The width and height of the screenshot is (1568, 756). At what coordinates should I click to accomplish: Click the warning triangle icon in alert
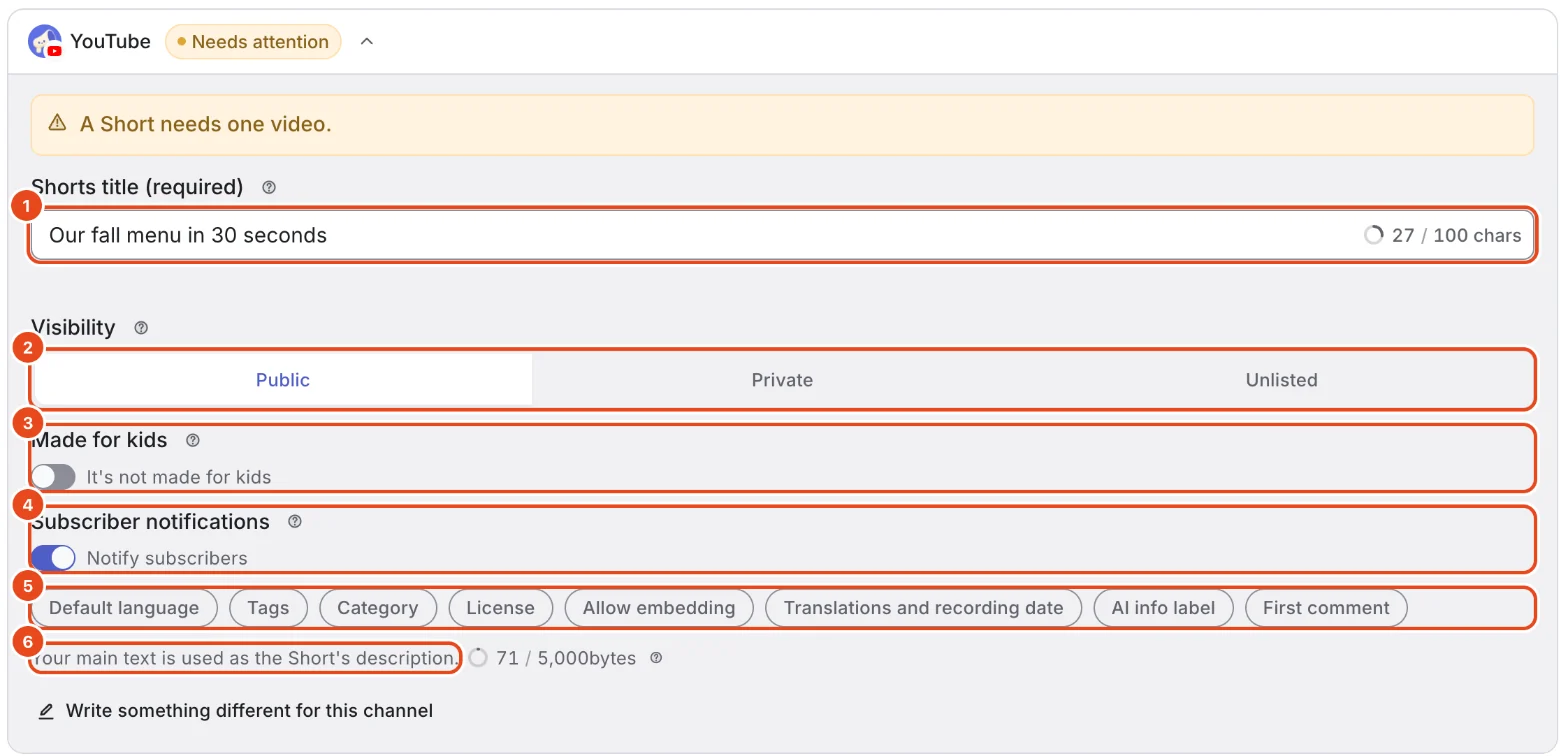pos(57,124)
